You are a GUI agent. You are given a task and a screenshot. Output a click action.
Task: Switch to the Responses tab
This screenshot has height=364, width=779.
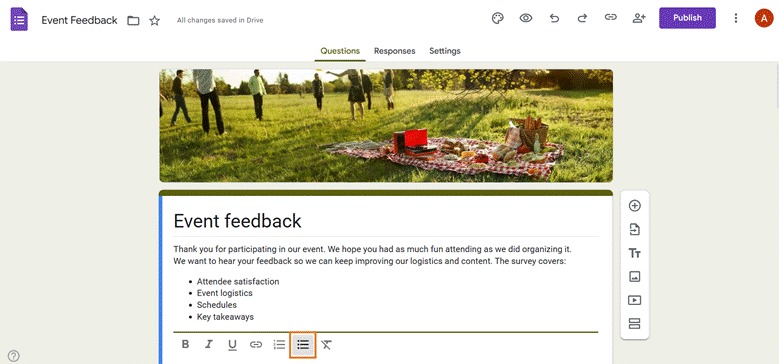pos(394,51)
